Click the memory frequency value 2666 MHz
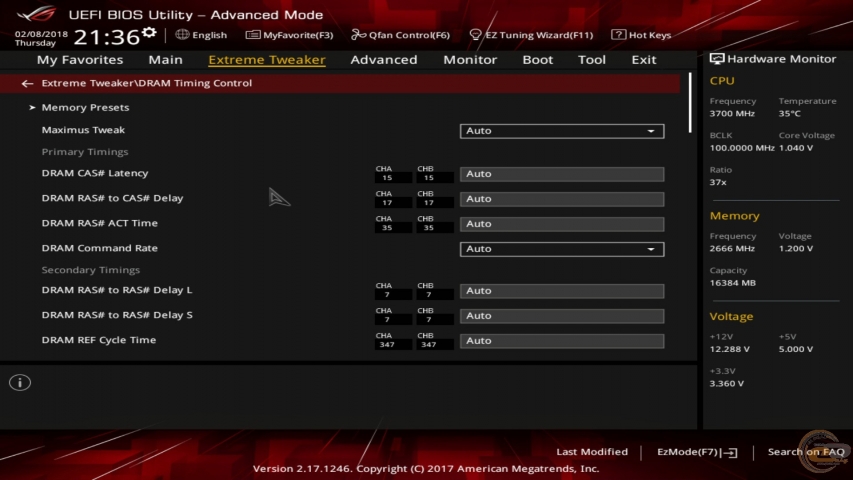 (x=732, y=249)
